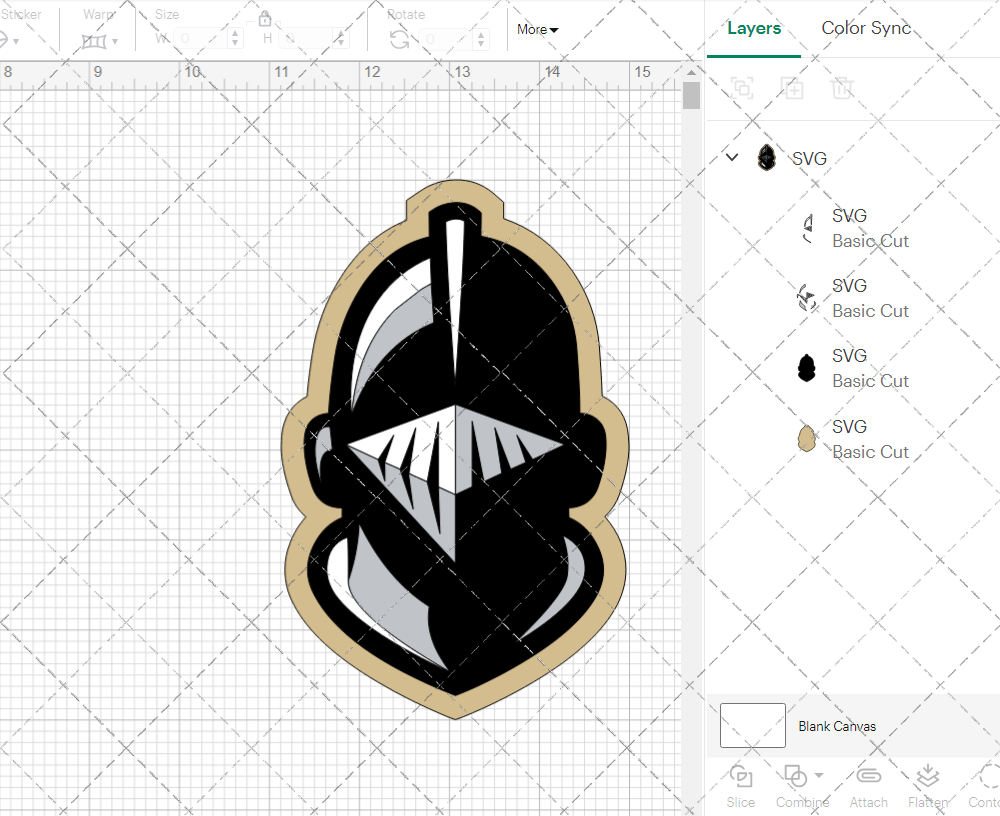
Task: Select the tan outline layer swatch
Action: (807, 438)
